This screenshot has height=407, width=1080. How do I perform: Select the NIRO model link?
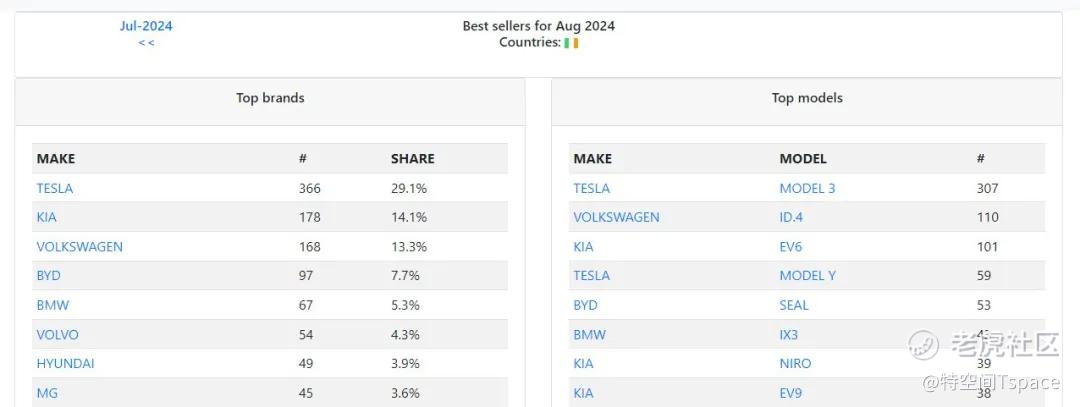coord(795,363)
